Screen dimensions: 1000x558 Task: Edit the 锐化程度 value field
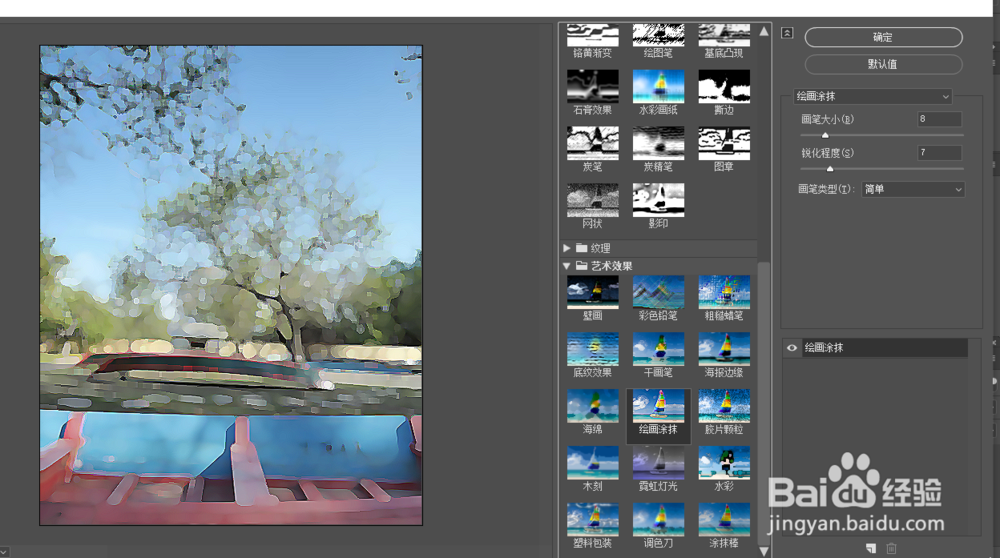click(x=939, y=153)
